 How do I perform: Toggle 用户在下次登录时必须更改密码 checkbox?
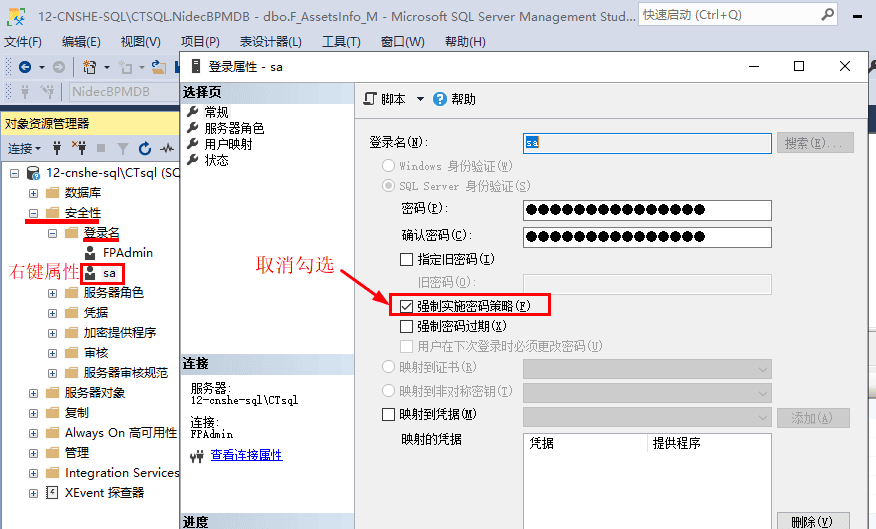407,346
